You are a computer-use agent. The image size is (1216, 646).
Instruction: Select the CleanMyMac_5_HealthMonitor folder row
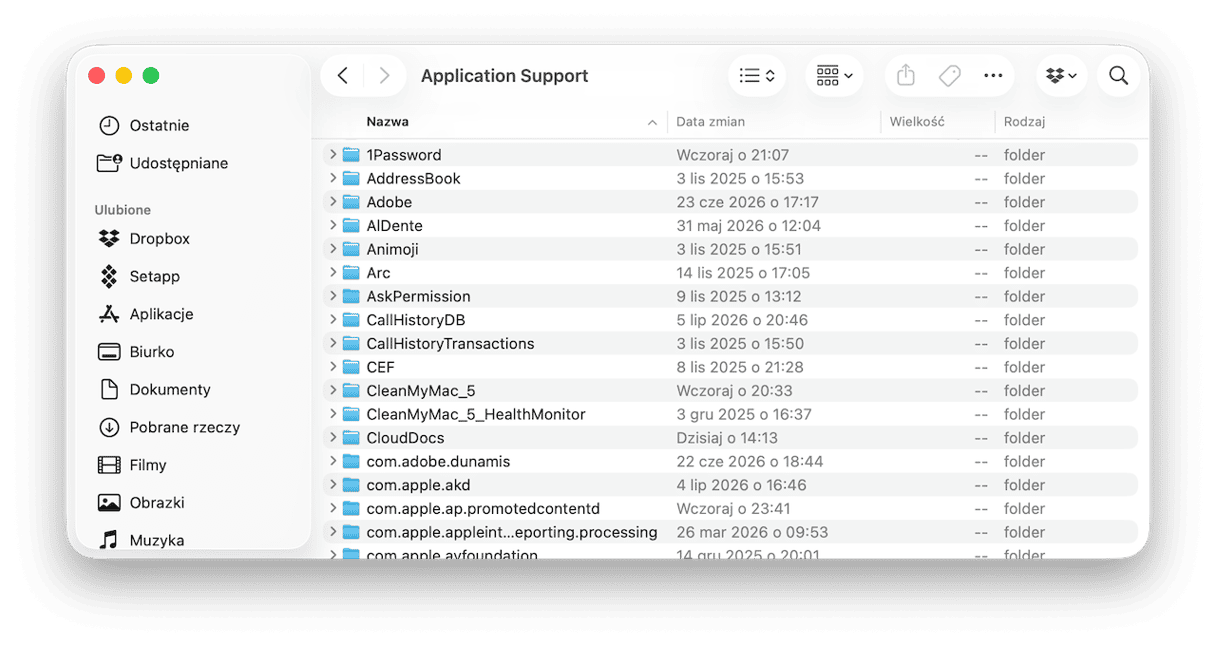click(x=730, y=414)
